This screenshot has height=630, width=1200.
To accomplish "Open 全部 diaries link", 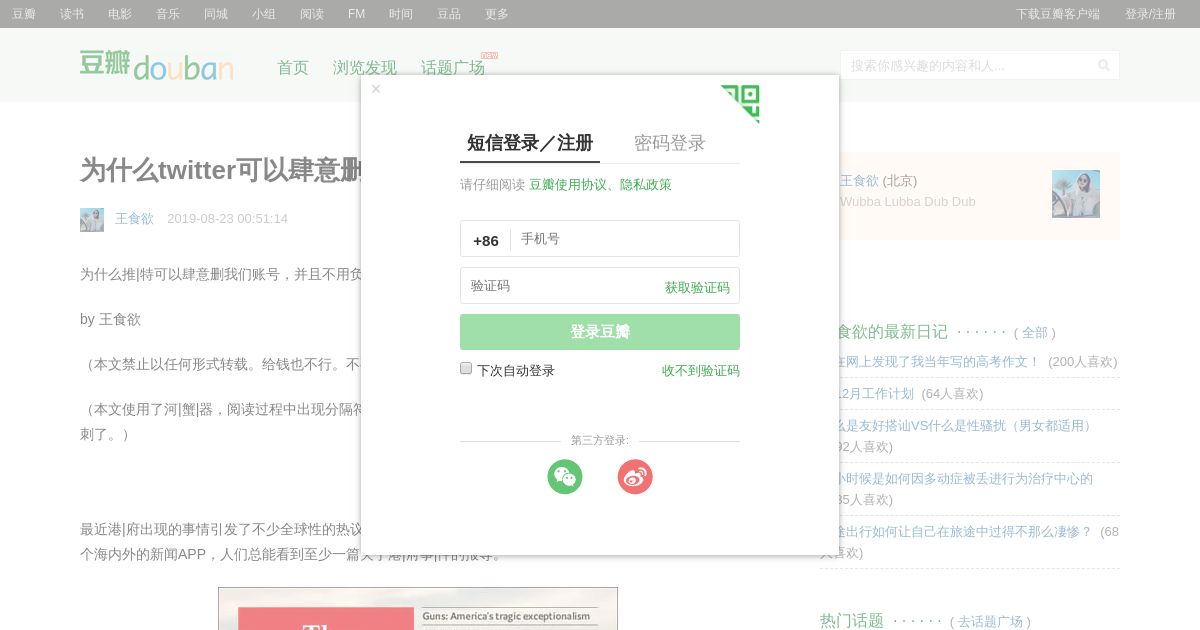I will click(1035, 333).
